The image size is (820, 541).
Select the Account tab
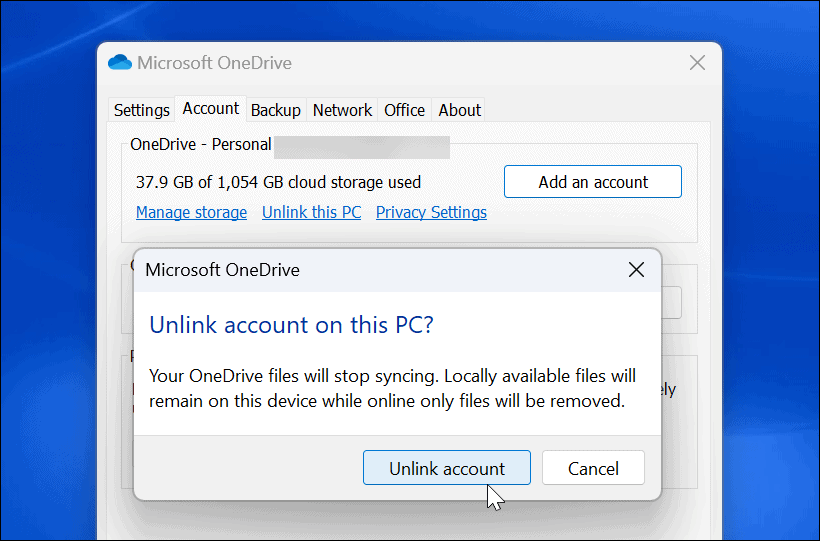[x=210, y=108]
